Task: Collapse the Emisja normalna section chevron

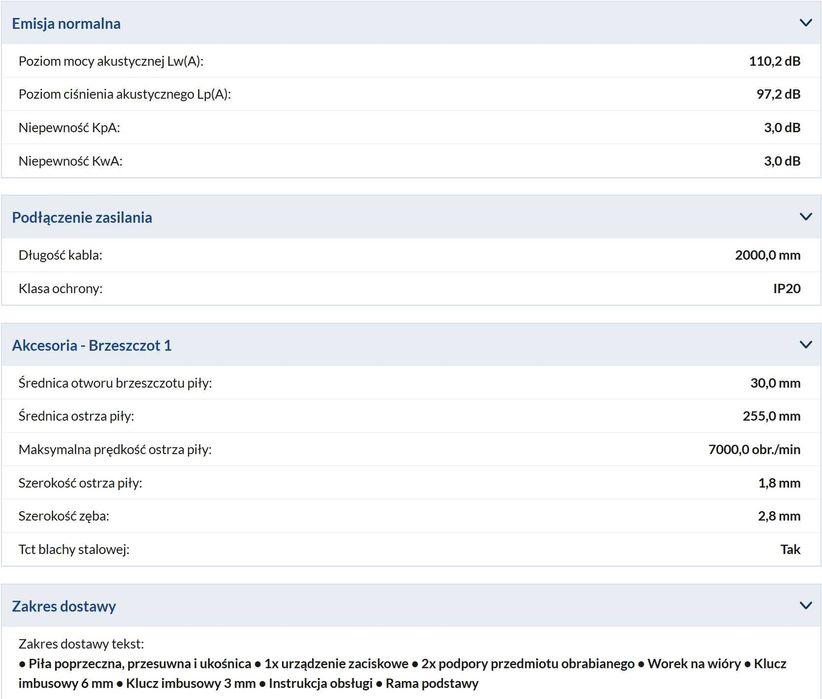Action: coord(805,23)
